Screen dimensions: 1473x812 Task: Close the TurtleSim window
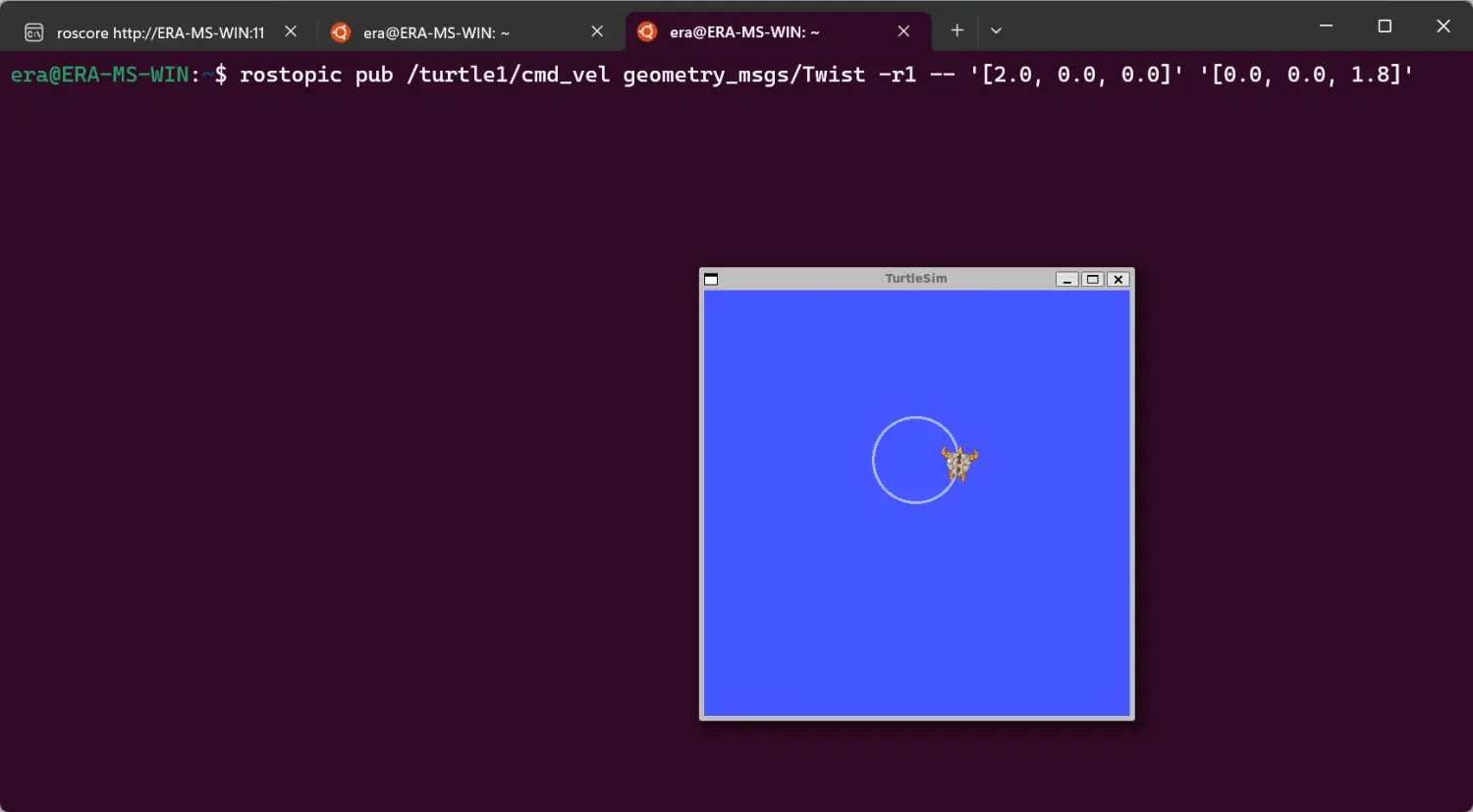(1118, 280)
